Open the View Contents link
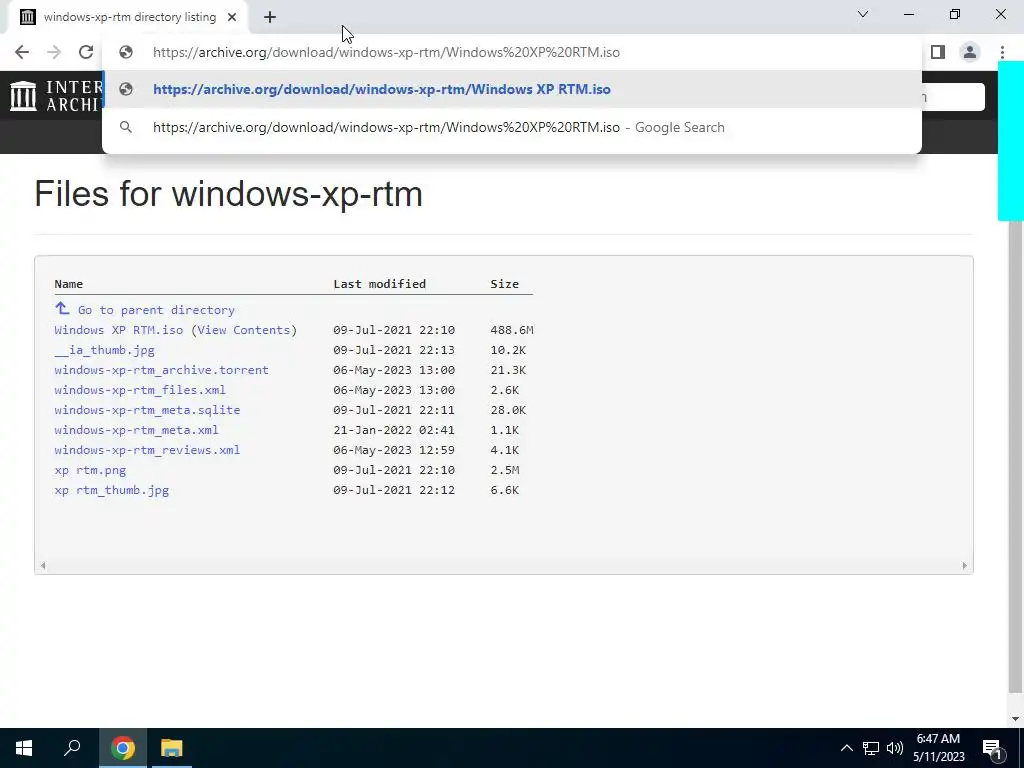Image resolution: width=1024 pixels, height=768 pixels. tap(244, 330)
